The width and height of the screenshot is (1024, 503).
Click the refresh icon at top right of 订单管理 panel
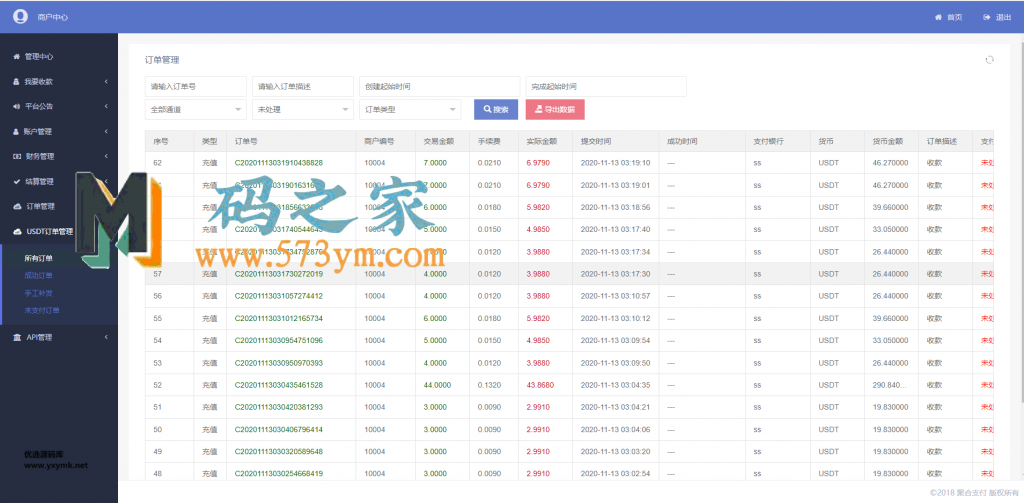tap(989, 59)
